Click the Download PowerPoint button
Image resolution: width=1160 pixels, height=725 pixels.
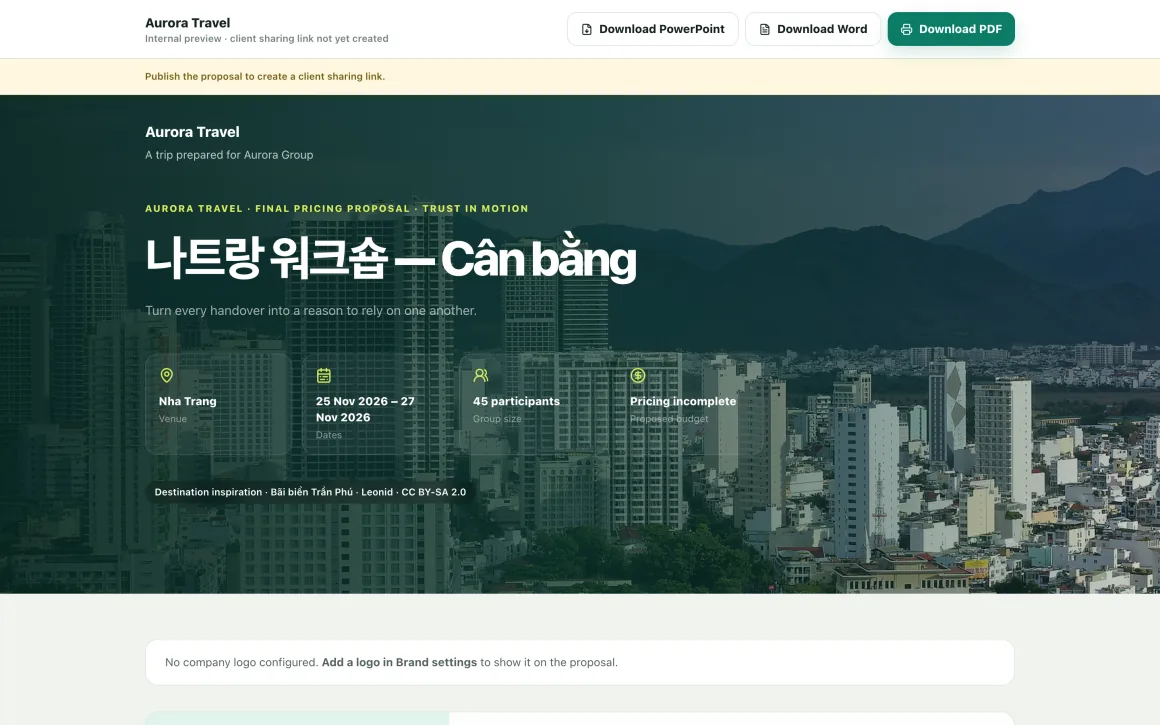pyautogui.click(x=652, y=29)
